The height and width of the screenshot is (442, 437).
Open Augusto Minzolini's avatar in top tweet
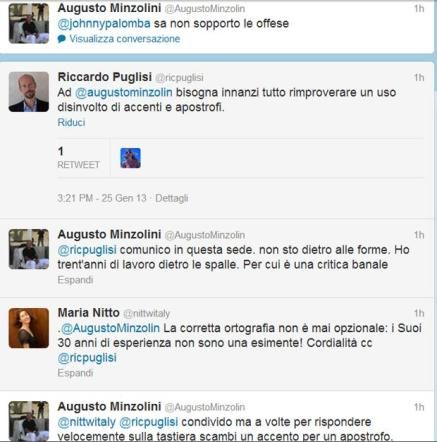coord(29,23)
